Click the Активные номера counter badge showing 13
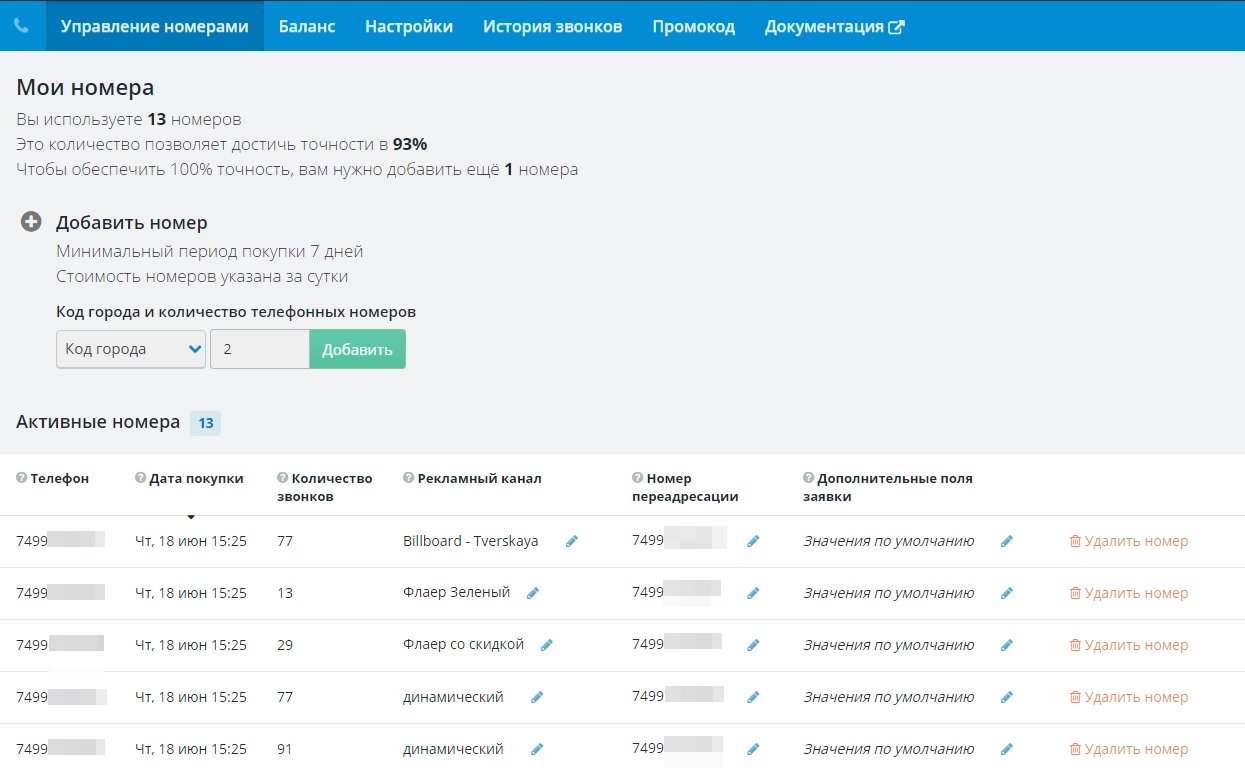 pos(204,423)
